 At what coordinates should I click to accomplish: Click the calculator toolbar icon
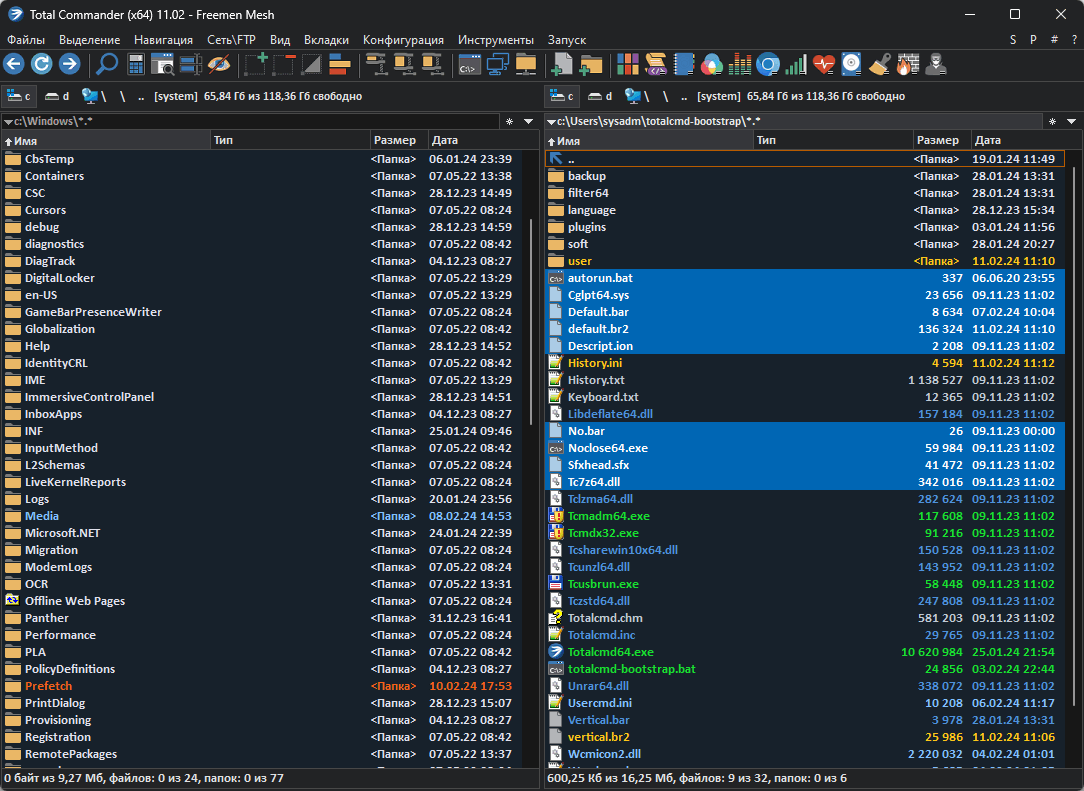click(x=136, y=65)
